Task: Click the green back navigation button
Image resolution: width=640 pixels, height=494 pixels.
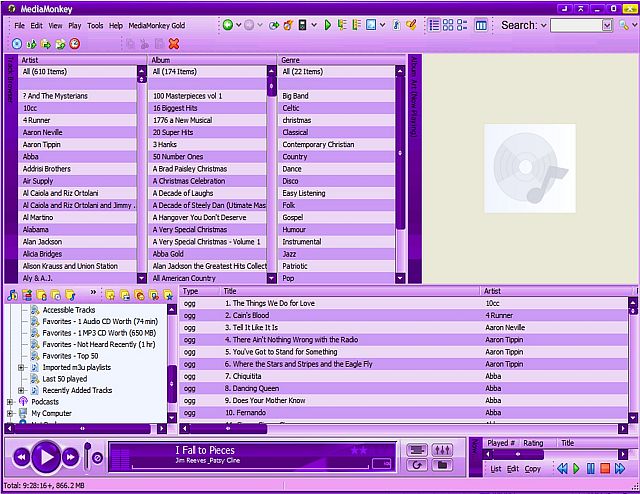Action: (228, 25)
